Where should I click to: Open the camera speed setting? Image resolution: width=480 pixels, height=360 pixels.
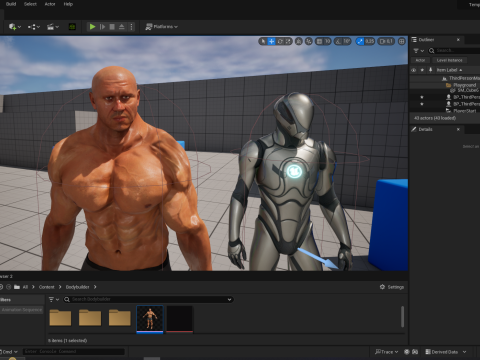[x=386, y=41]
